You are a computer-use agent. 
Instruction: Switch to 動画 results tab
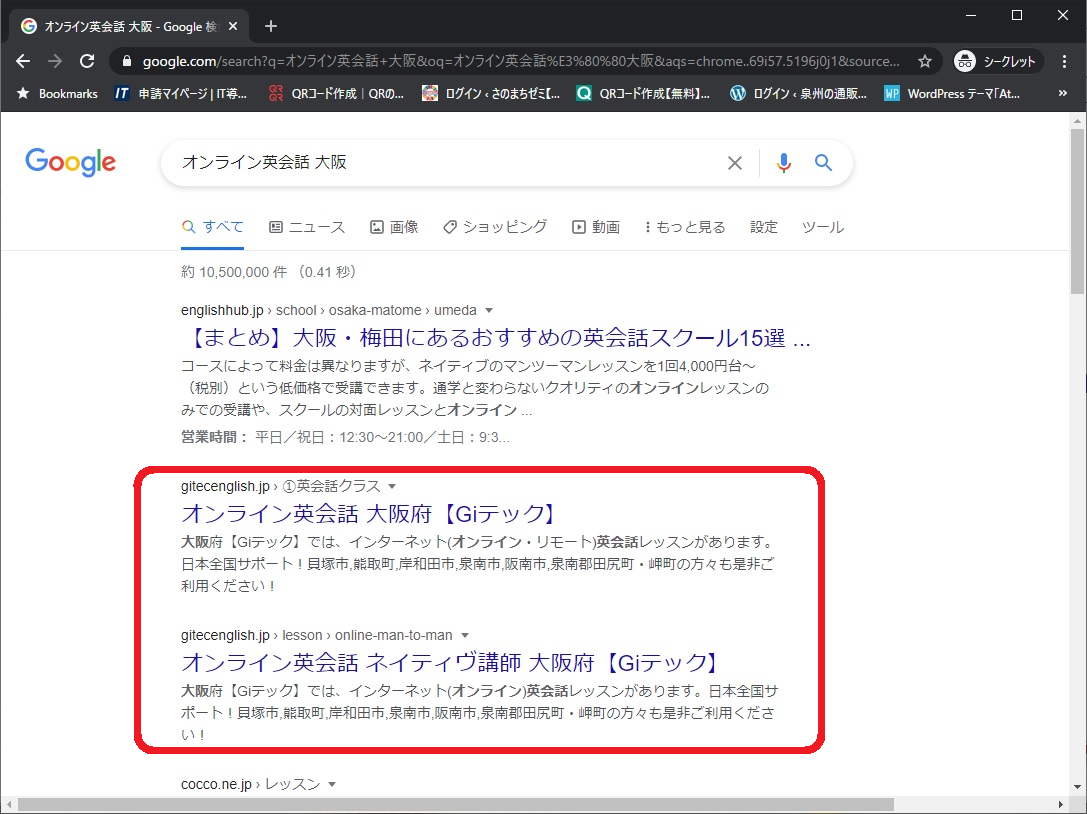595,227
